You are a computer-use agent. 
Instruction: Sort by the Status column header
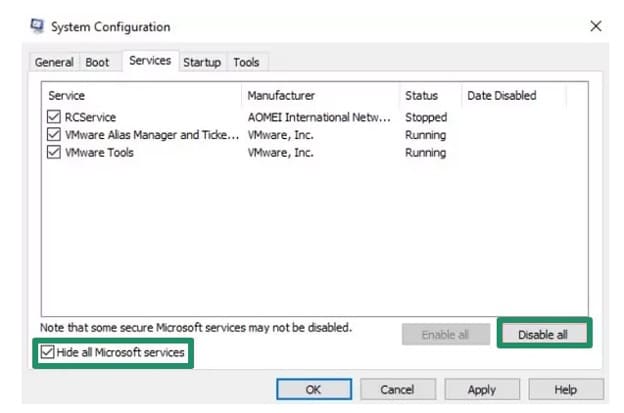(431, 95)
